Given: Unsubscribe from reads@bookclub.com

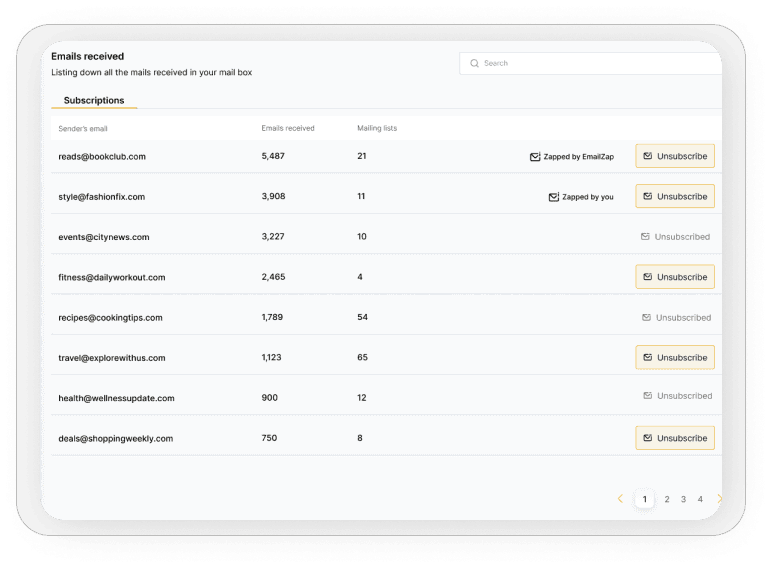Looking at the screenshot, I should coord(675,156).
